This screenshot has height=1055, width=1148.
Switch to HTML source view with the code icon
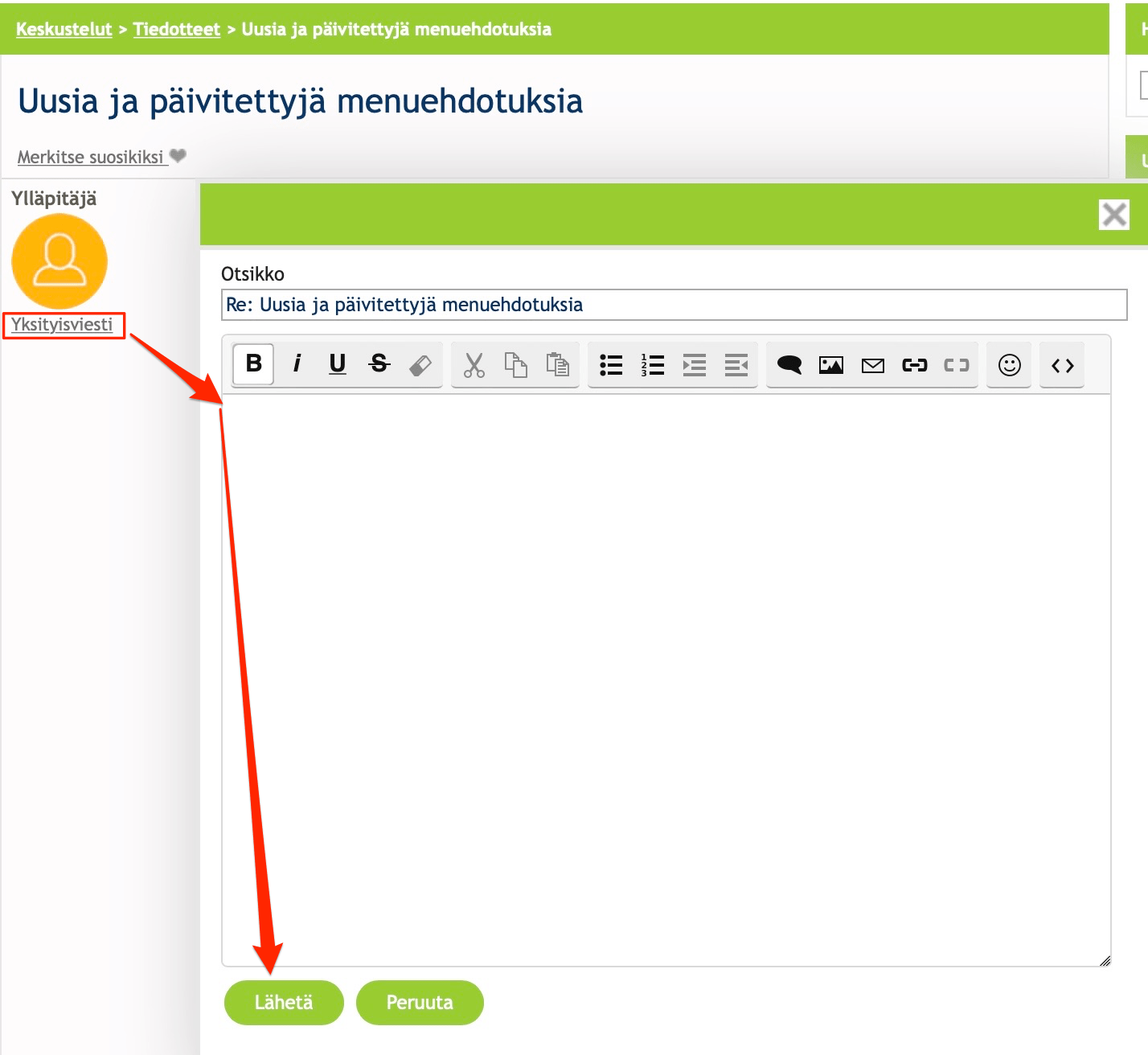(x=1061, y=364)
